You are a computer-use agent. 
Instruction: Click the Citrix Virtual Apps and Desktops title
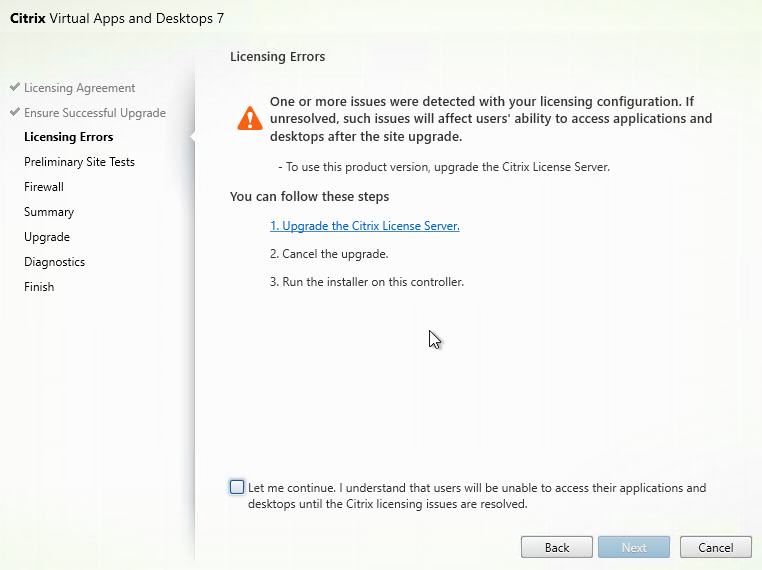117,18
